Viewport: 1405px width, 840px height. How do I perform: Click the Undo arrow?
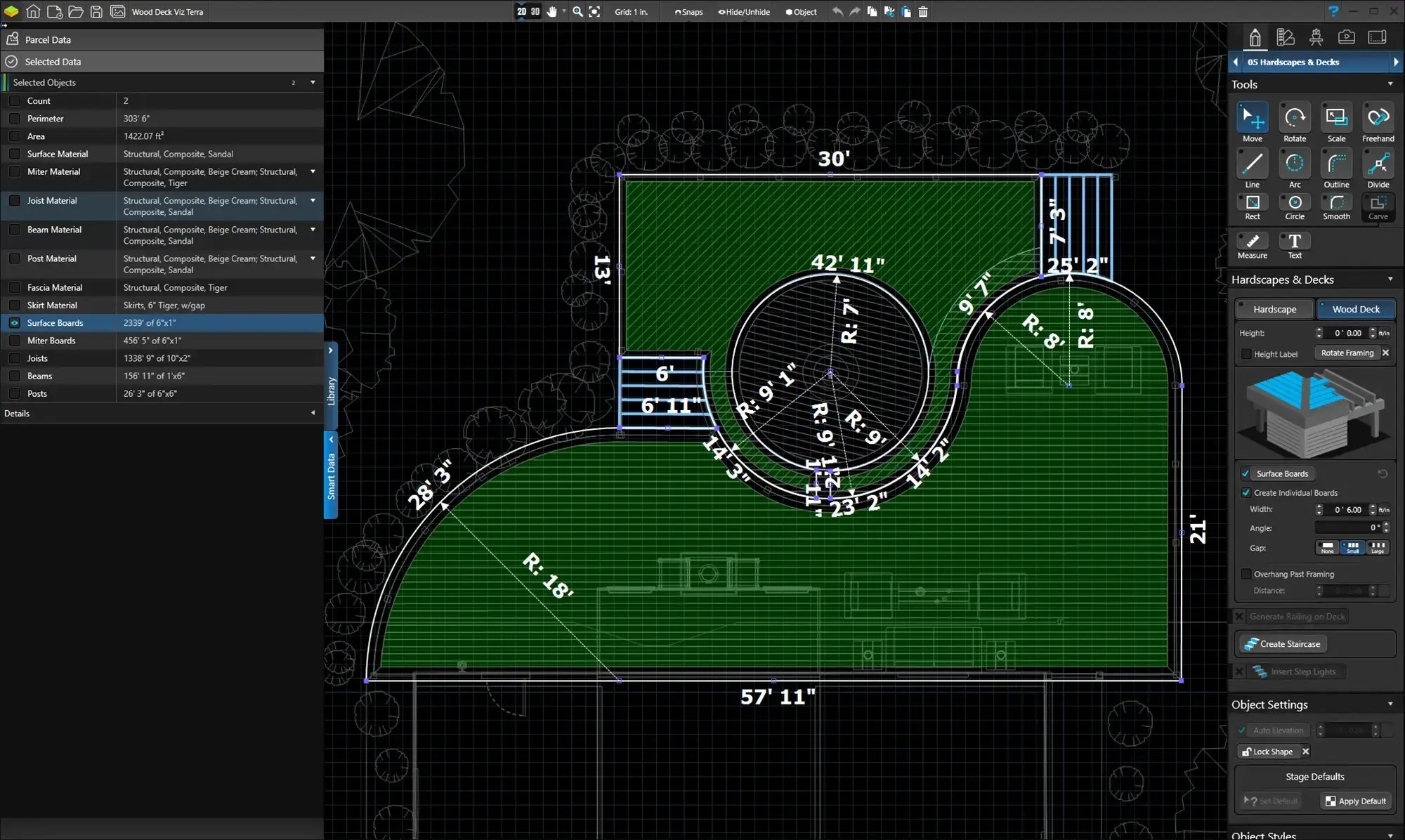point(837,11)
